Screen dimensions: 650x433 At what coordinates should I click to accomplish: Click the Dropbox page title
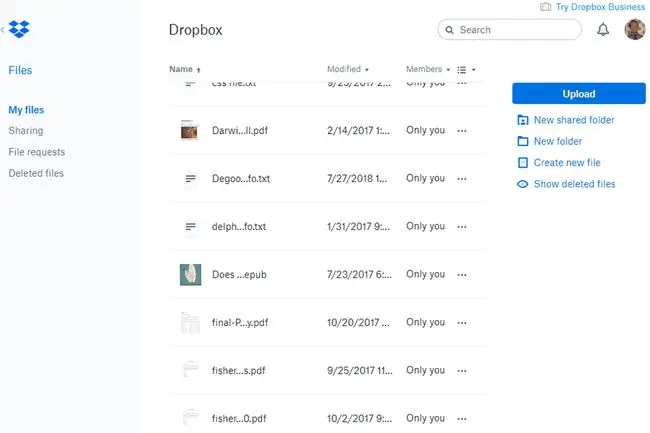196,30
